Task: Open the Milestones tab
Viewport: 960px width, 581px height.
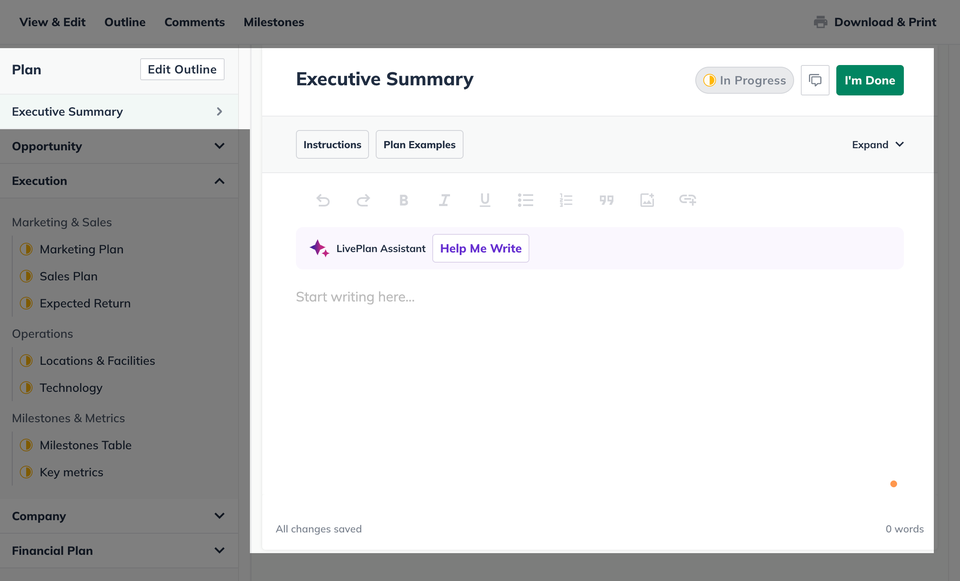Action: 274,22
